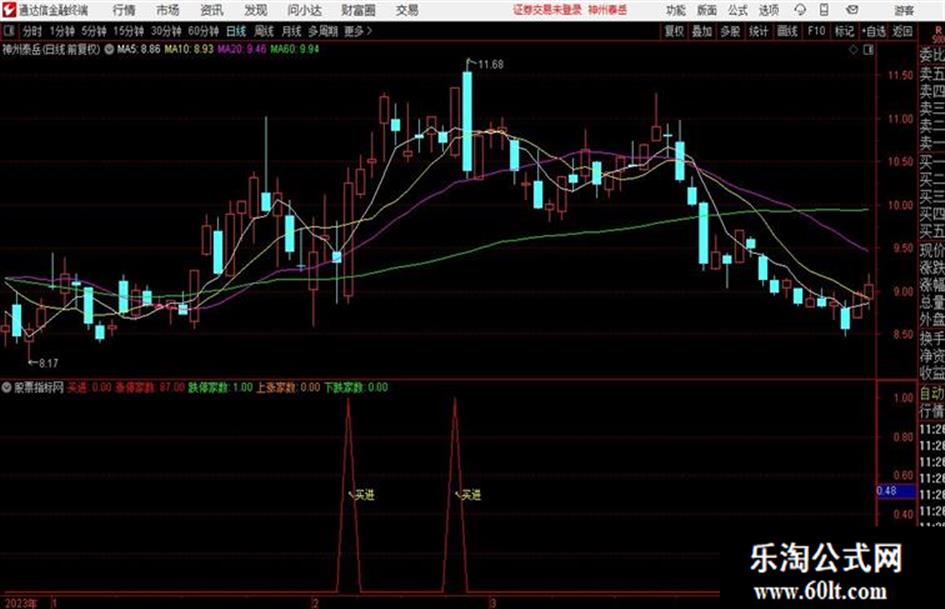This screenshot has height=609, width=945.
Task: Click the 证券交易未登录 login link
Action: click(x=547, y=10)
